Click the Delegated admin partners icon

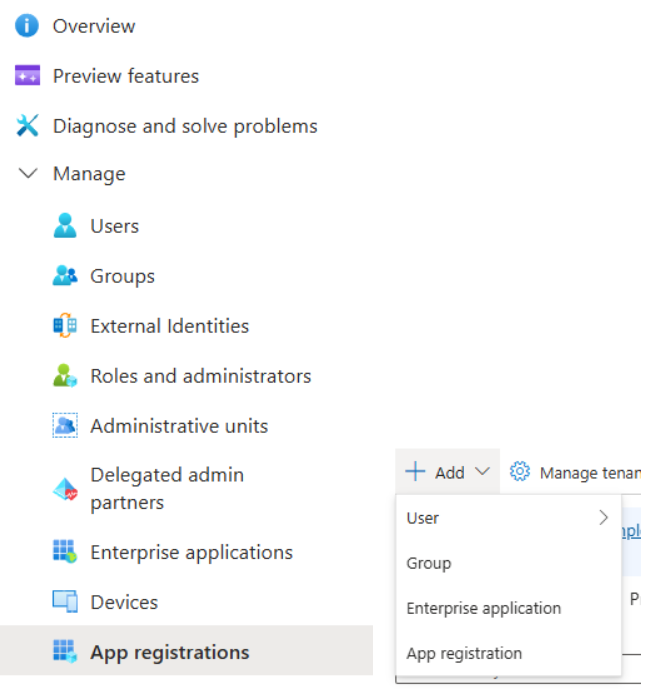tap(65, 489)
